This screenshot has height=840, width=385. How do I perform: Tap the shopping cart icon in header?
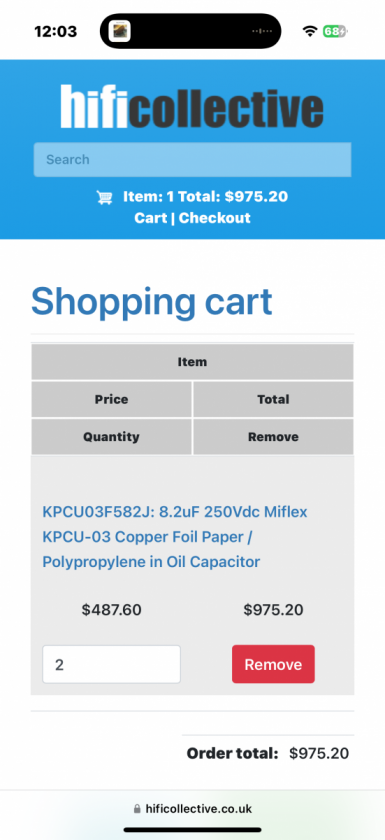click(104, 198)
